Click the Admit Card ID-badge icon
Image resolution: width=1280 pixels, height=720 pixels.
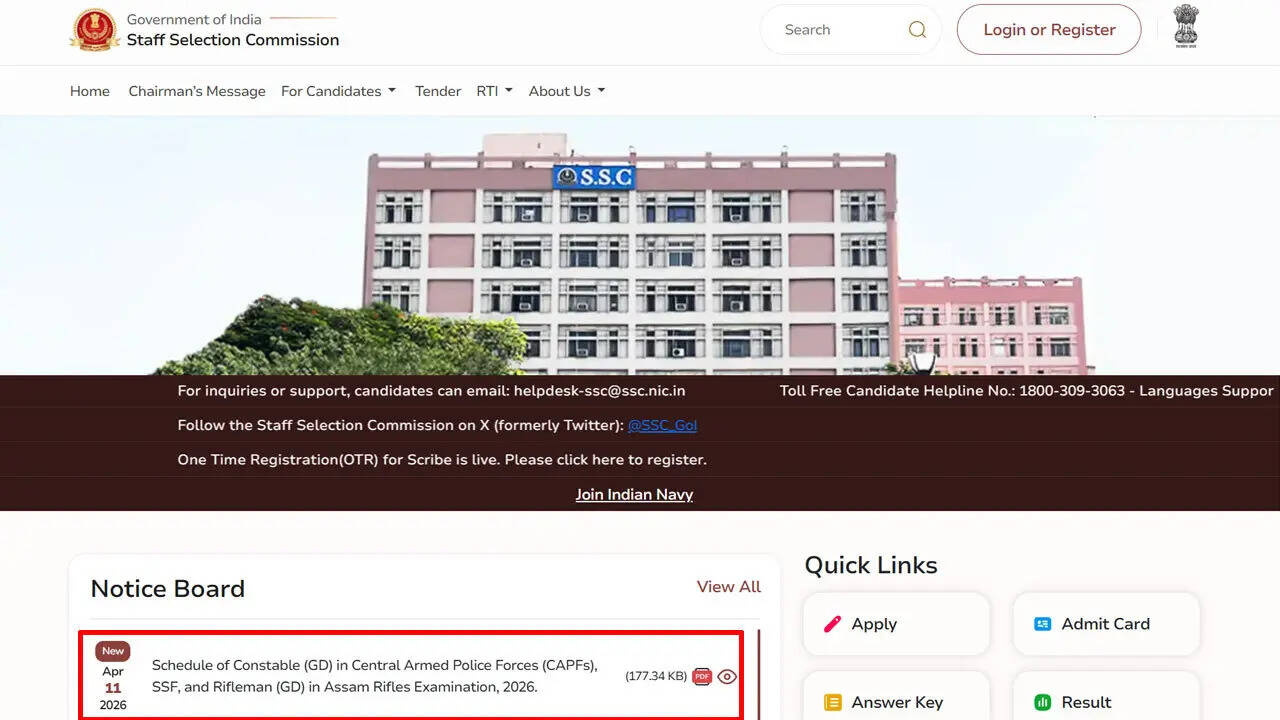(1042, 623)
